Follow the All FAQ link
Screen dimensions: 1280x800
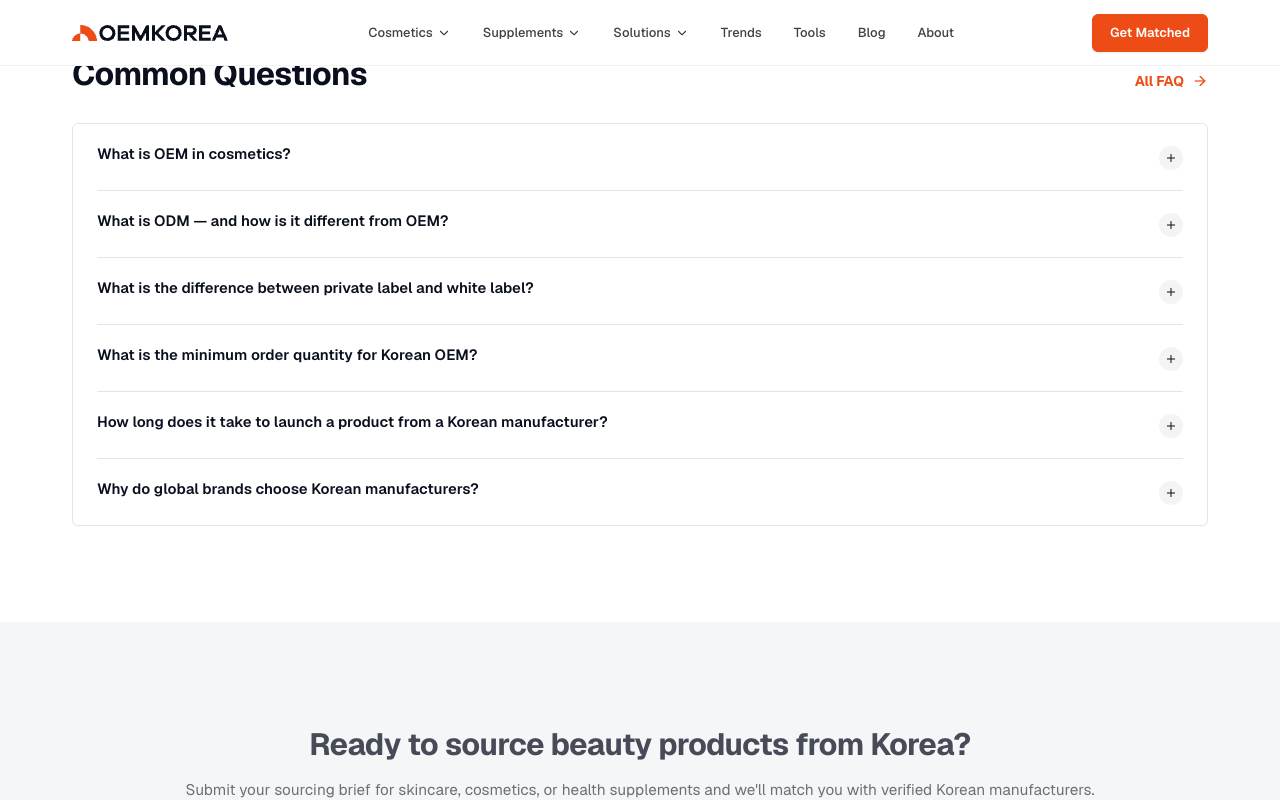[x=1170, y=81]
